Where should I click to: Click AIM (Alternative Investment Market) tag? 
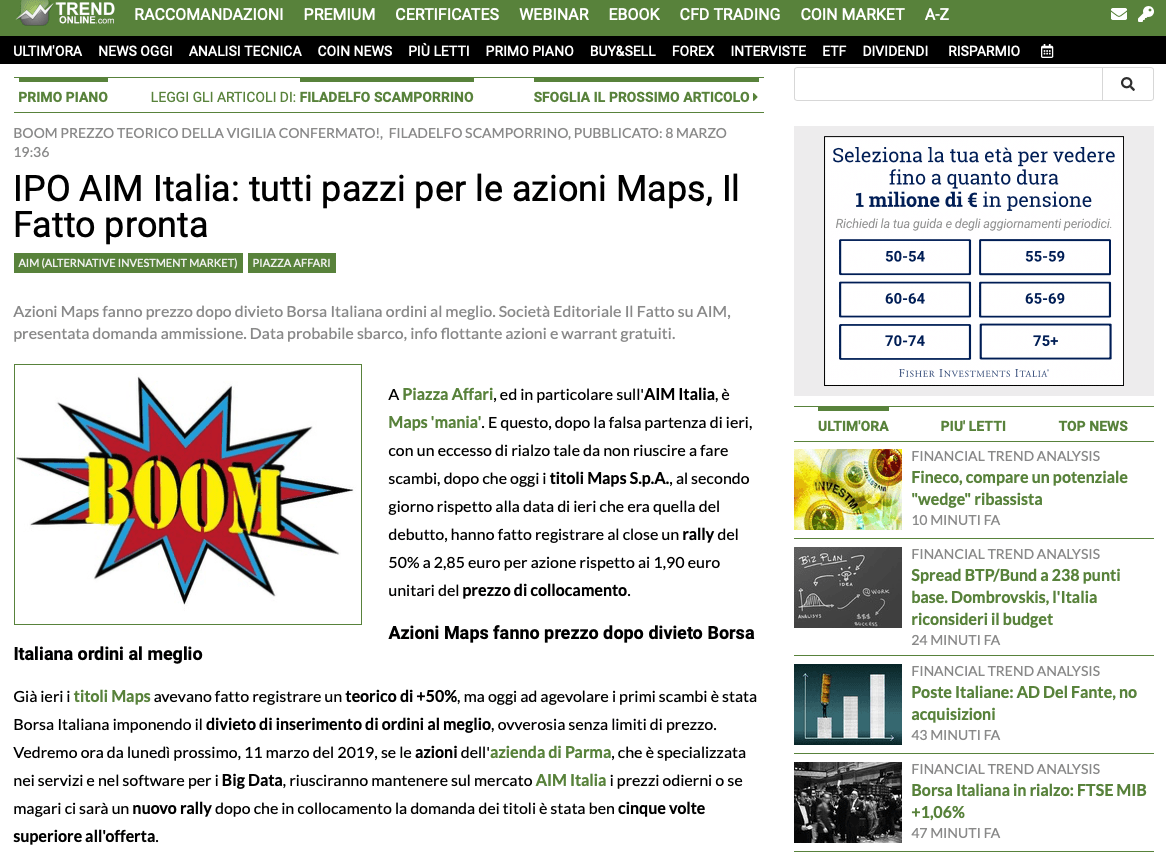coord(128,263)
